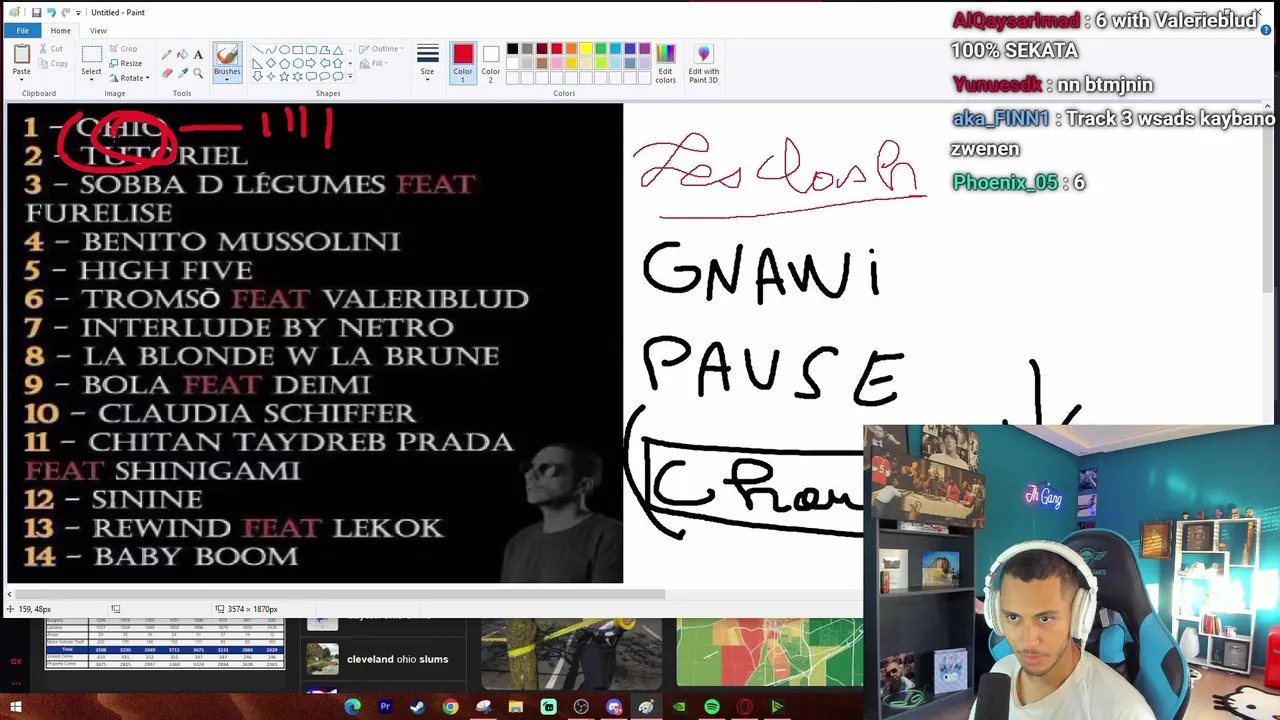Click the Copy button
The image size is (1280, 720).
[x=52, y=64]
